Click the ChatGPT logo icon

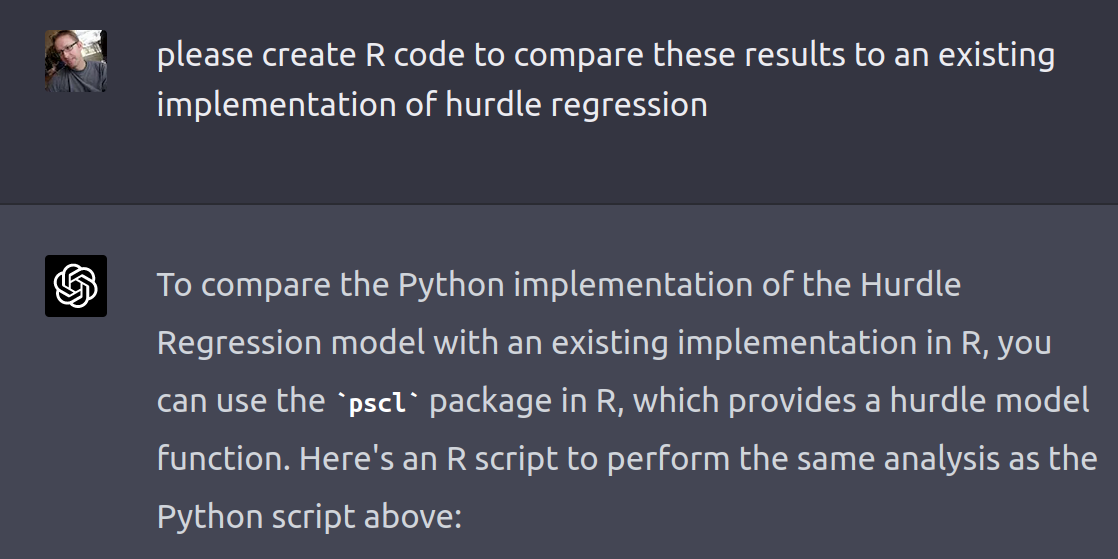[x=76, y=286]
